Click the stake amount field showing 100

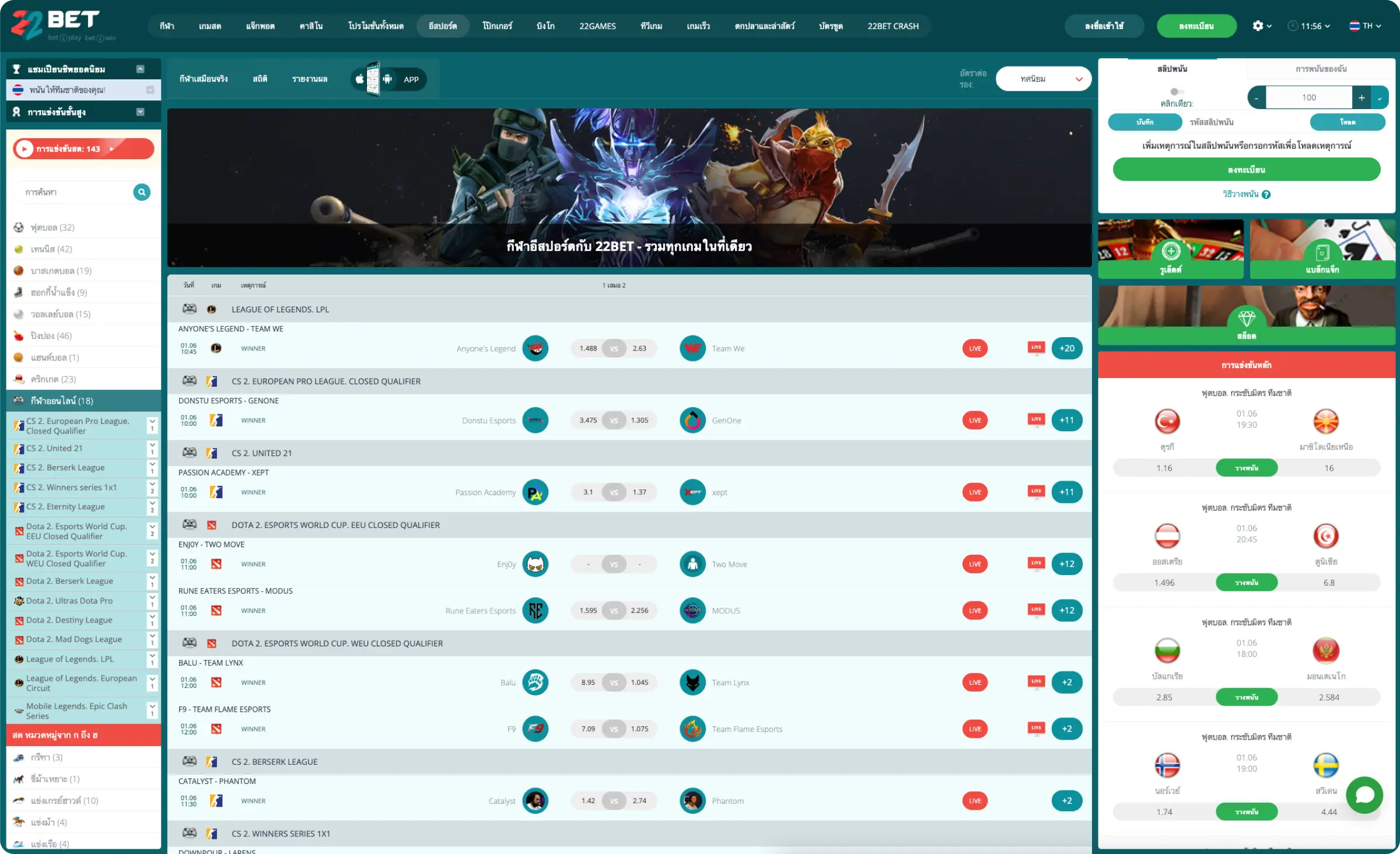(x=1309, y=97)
